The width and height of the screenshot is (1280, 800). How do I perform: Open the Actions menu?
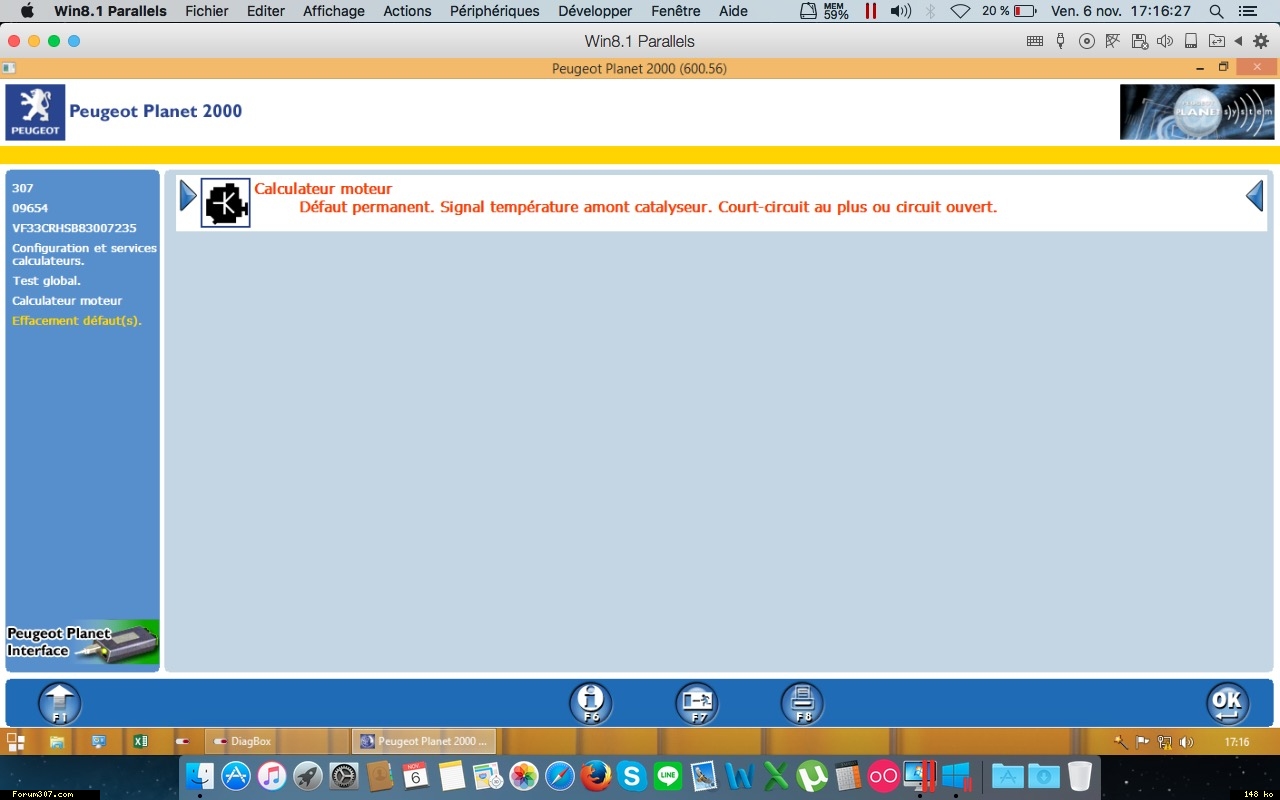(408, 11)
